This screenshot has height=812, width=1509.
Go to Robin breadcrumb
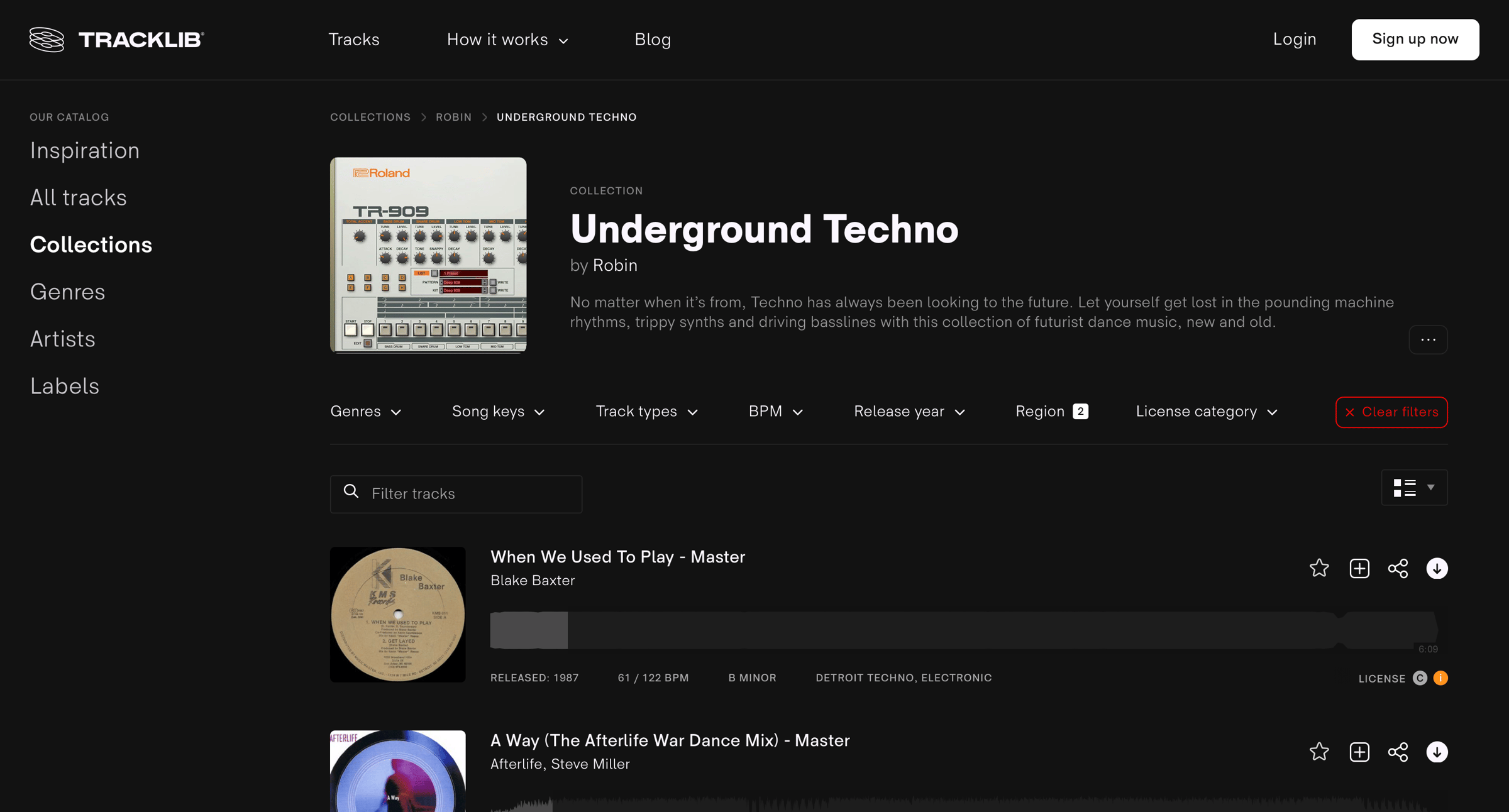(454, 117)
